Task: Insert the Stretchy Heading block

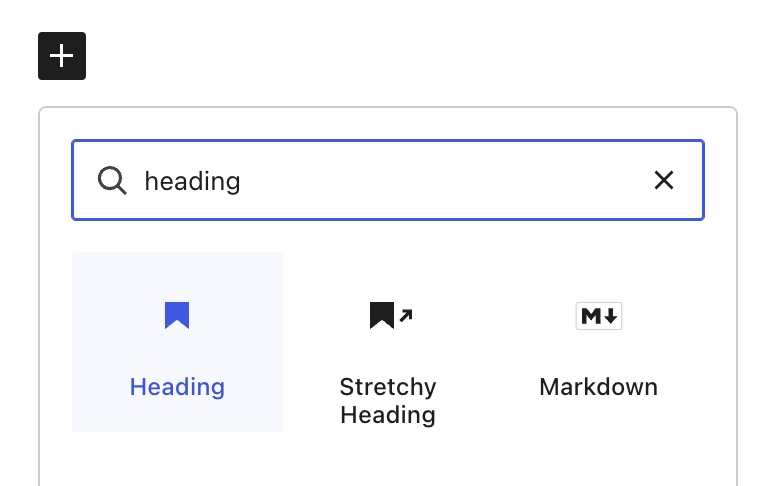Action: (388, 352)
